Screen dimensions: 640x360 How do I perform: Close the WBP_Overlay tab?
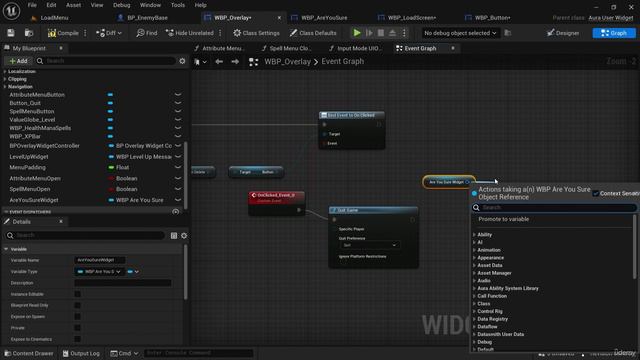pos(279,18)
